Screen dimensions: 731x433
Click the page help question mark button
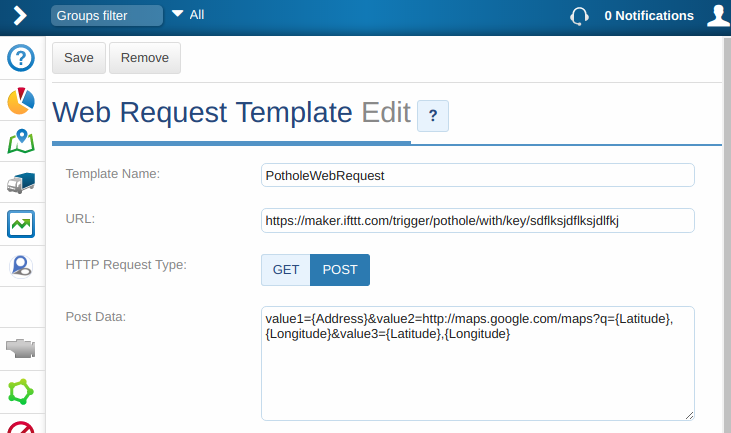pyautogui.click(x=433, y=116)
